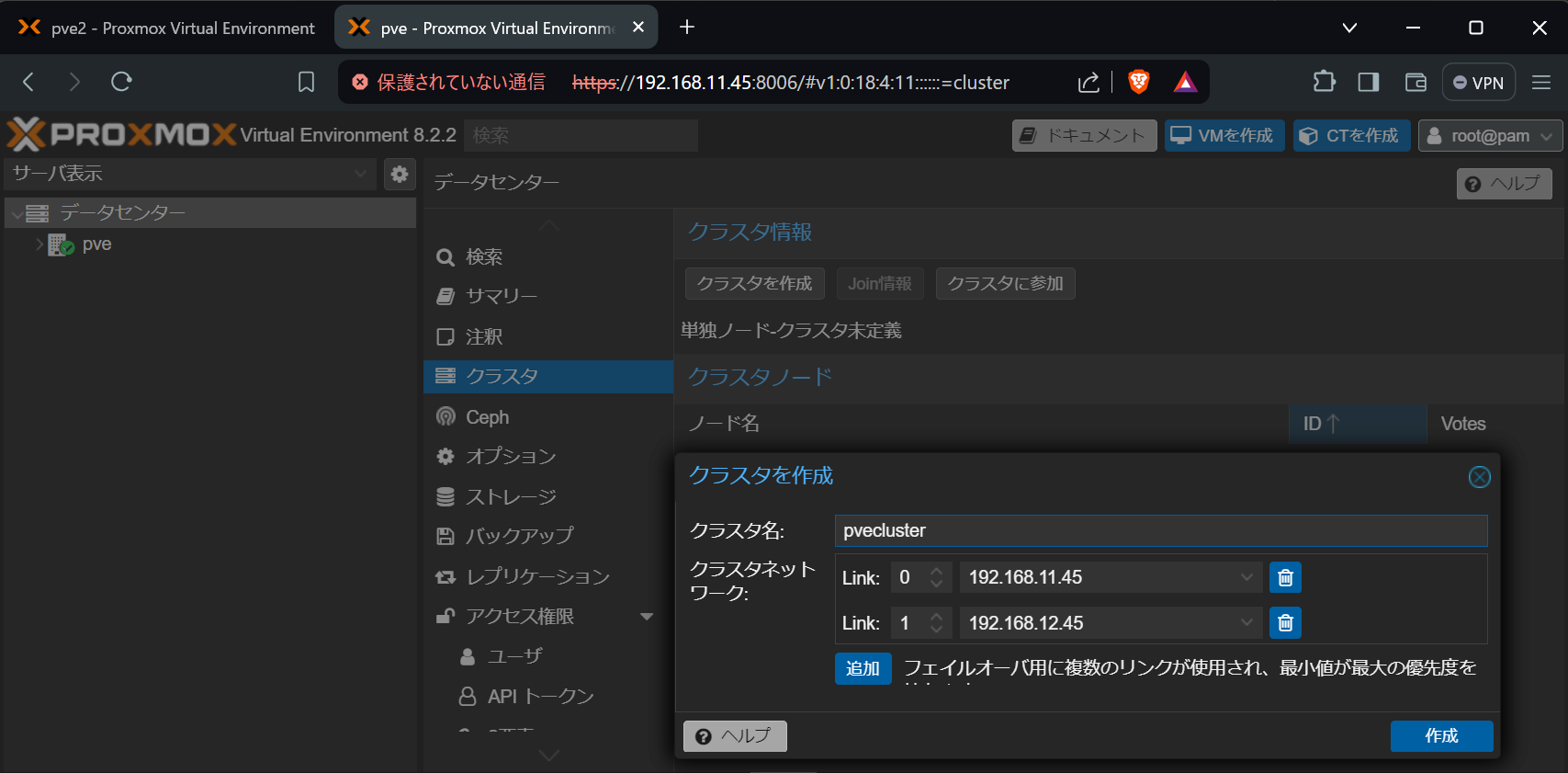Collapse the アクセス権限 menu arrow

point(647,617)
